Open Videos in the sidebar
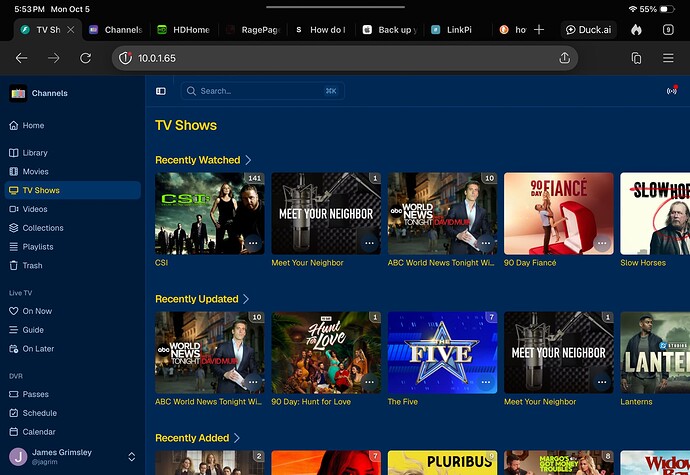Viewport: 690px width, 475px height. point(73,209)
